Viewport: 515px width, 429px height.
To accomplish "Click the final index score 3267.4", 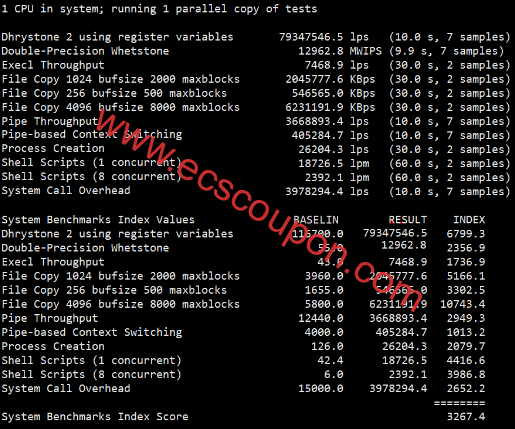I will coord(466,417).
